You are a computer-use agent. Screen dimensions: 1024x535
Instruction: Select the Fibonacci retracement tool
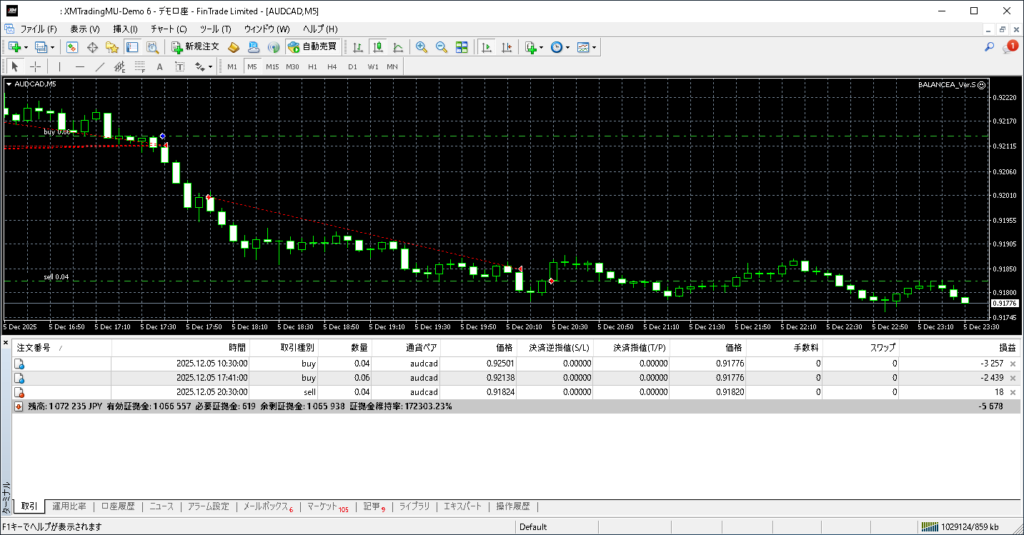coord(140,67)
